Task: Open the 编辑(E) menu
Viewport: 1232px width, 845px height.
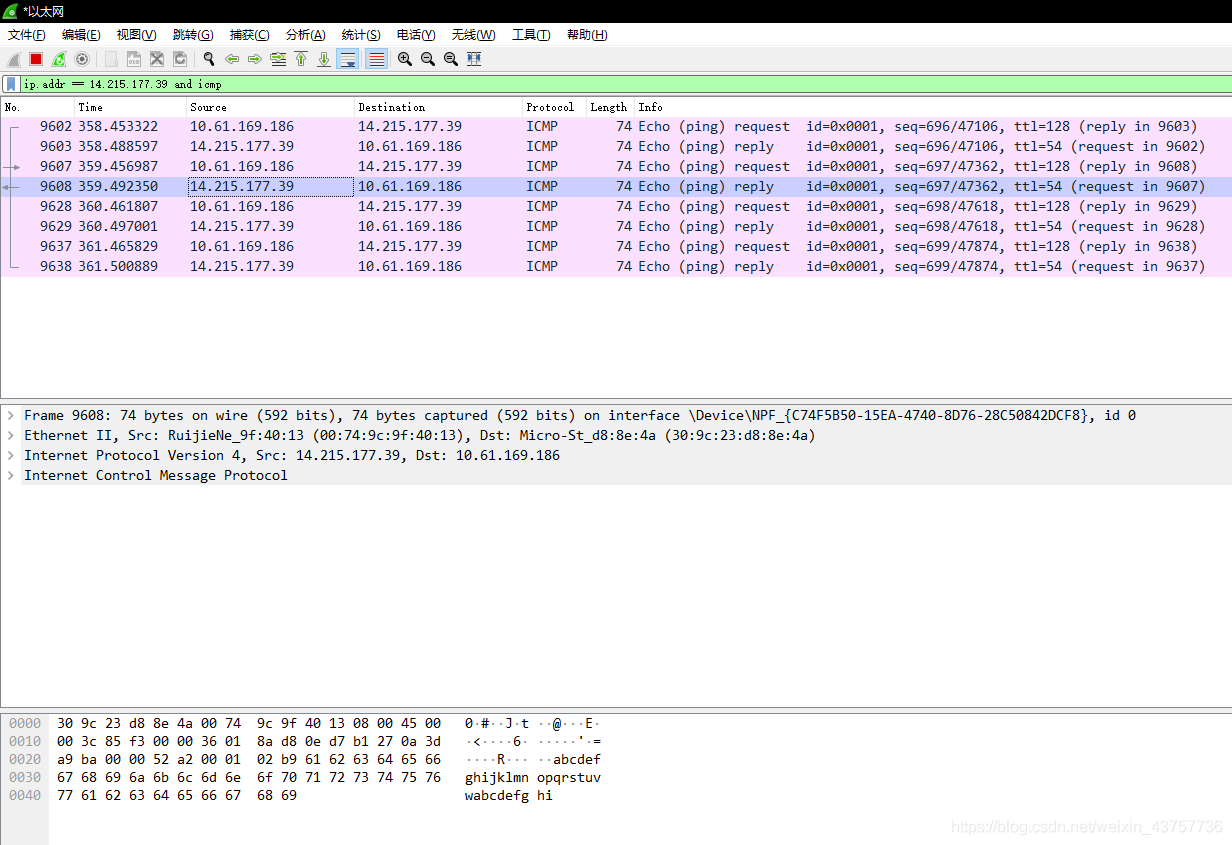Action: [81, 35]
